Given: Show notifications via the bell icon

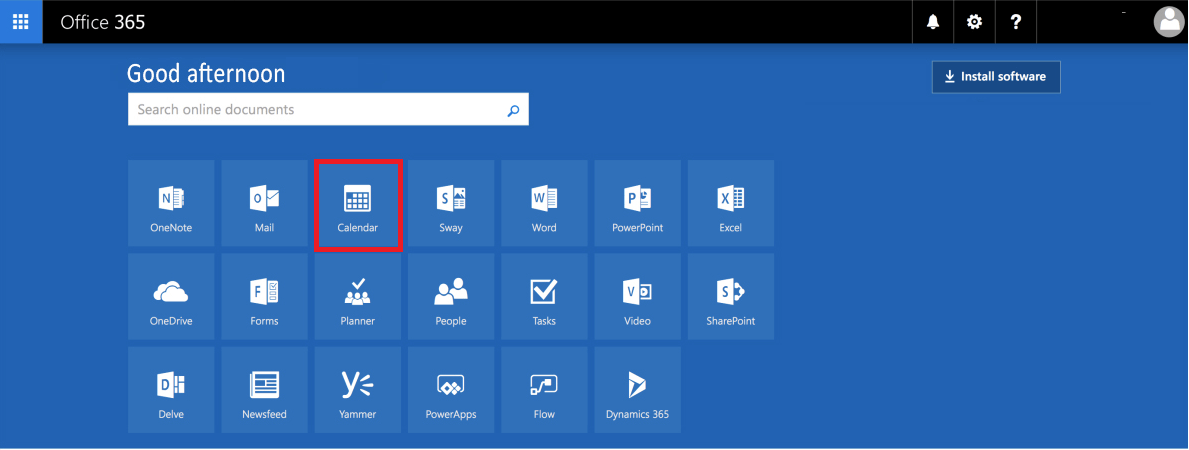Looking at the screenshot, I should click(x=933, y=22).
